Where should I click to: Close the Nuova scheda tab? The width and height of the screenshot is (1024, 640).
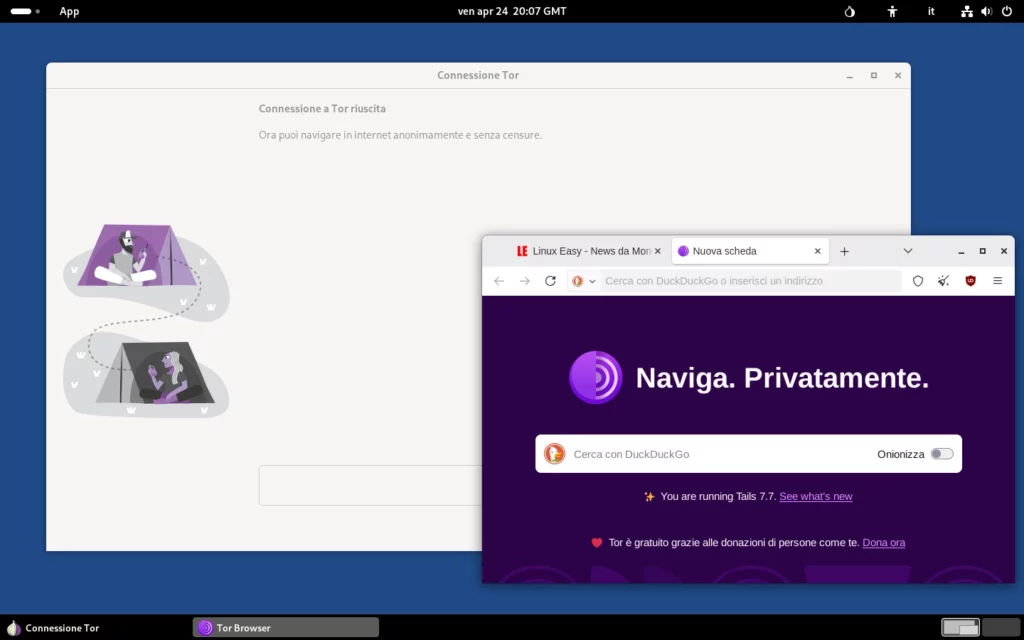click(817, 251)
